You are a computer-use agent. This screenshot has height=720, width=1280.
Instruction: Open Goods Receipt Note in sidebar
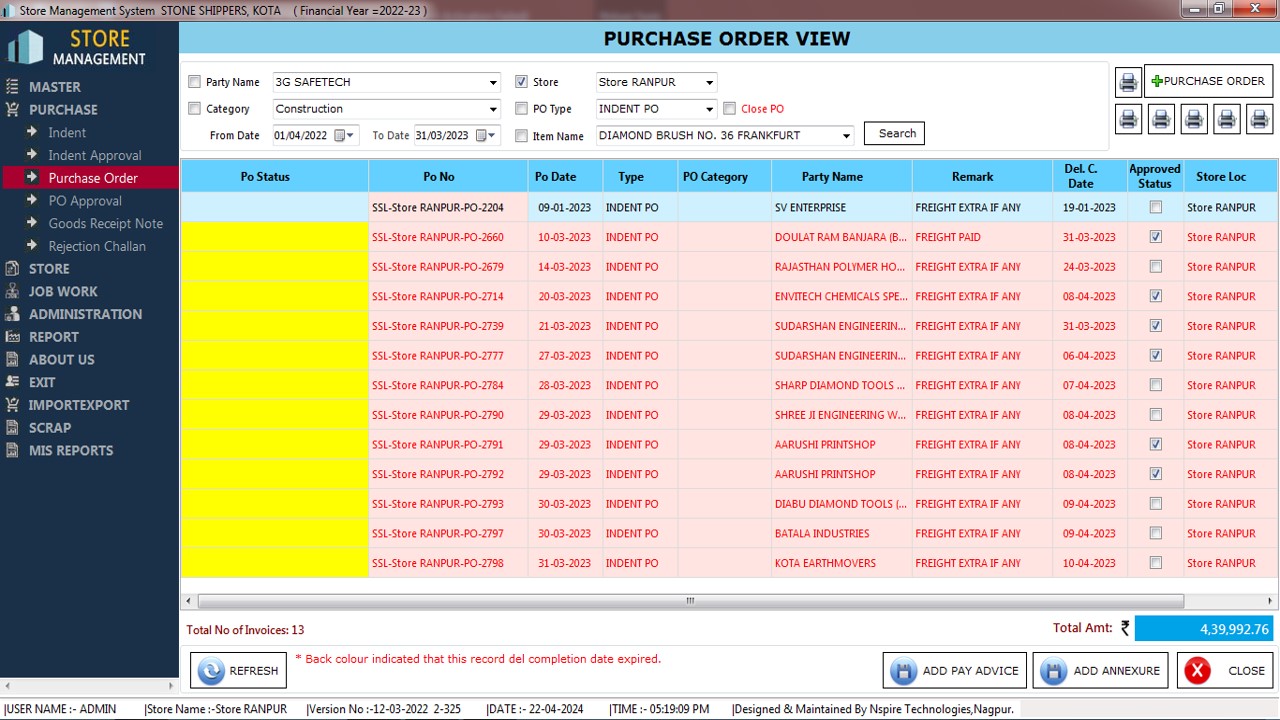click(105, 223)
